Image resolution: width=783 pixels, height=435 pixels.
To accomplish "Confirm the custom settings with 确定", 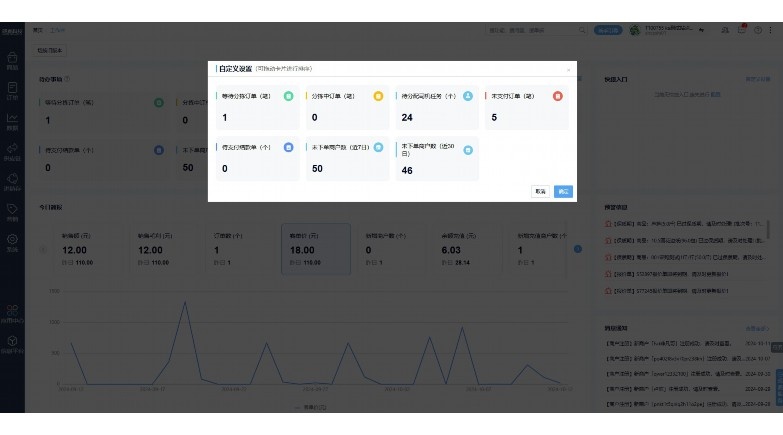I will click(x=563, y=191).
